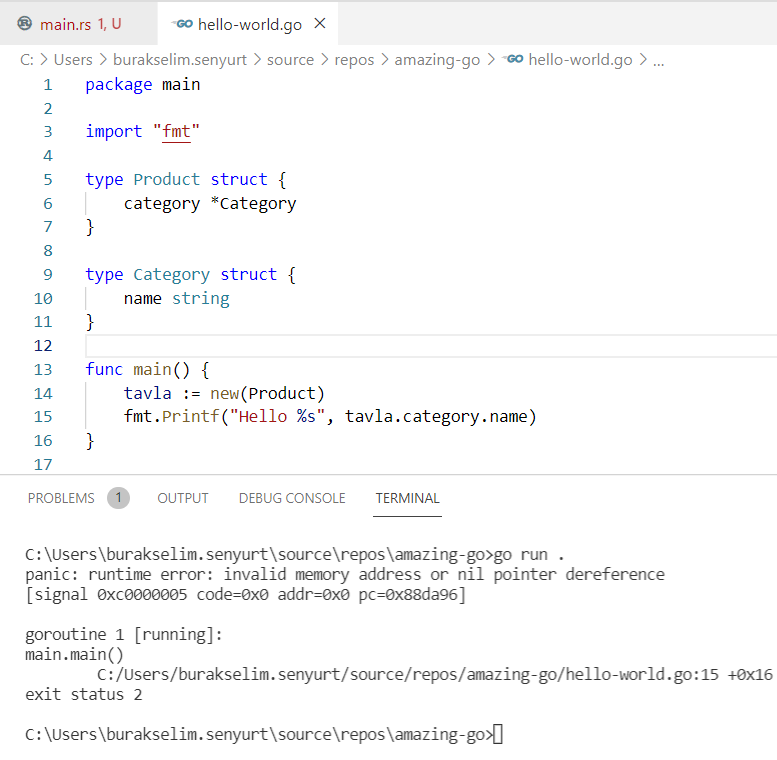Image resolution: width=777 pixels, height=760 pixels.
Task: Select the TERMINAL panel tab
Action: (407, 498)
